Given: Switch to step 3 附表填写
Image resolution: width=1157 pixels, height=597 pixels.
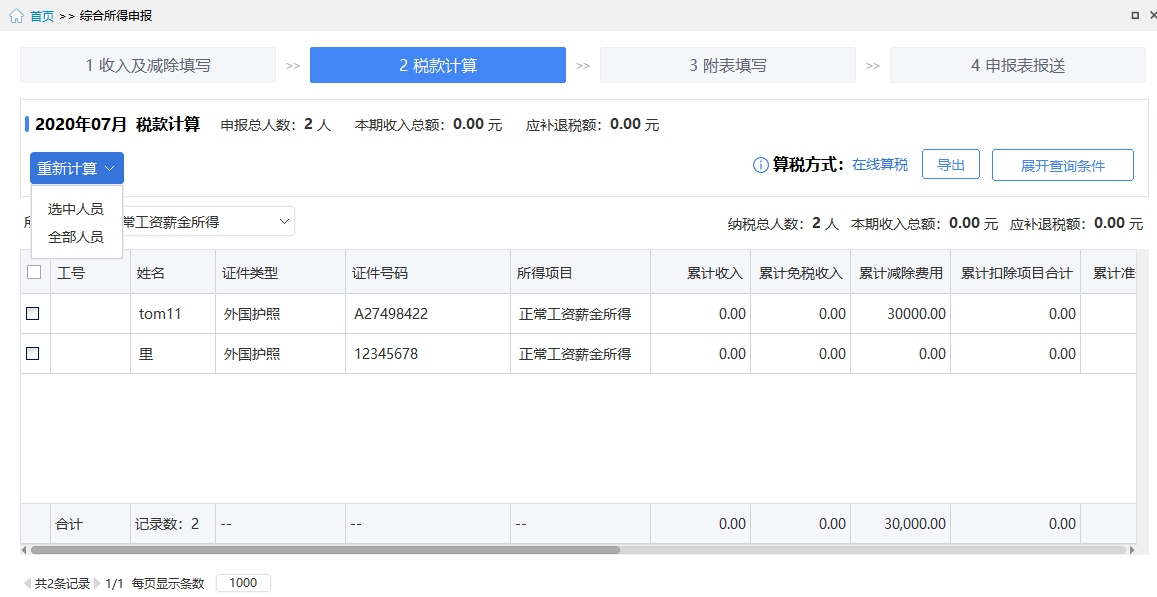Looking at the screenshot, I should [728, 66].
